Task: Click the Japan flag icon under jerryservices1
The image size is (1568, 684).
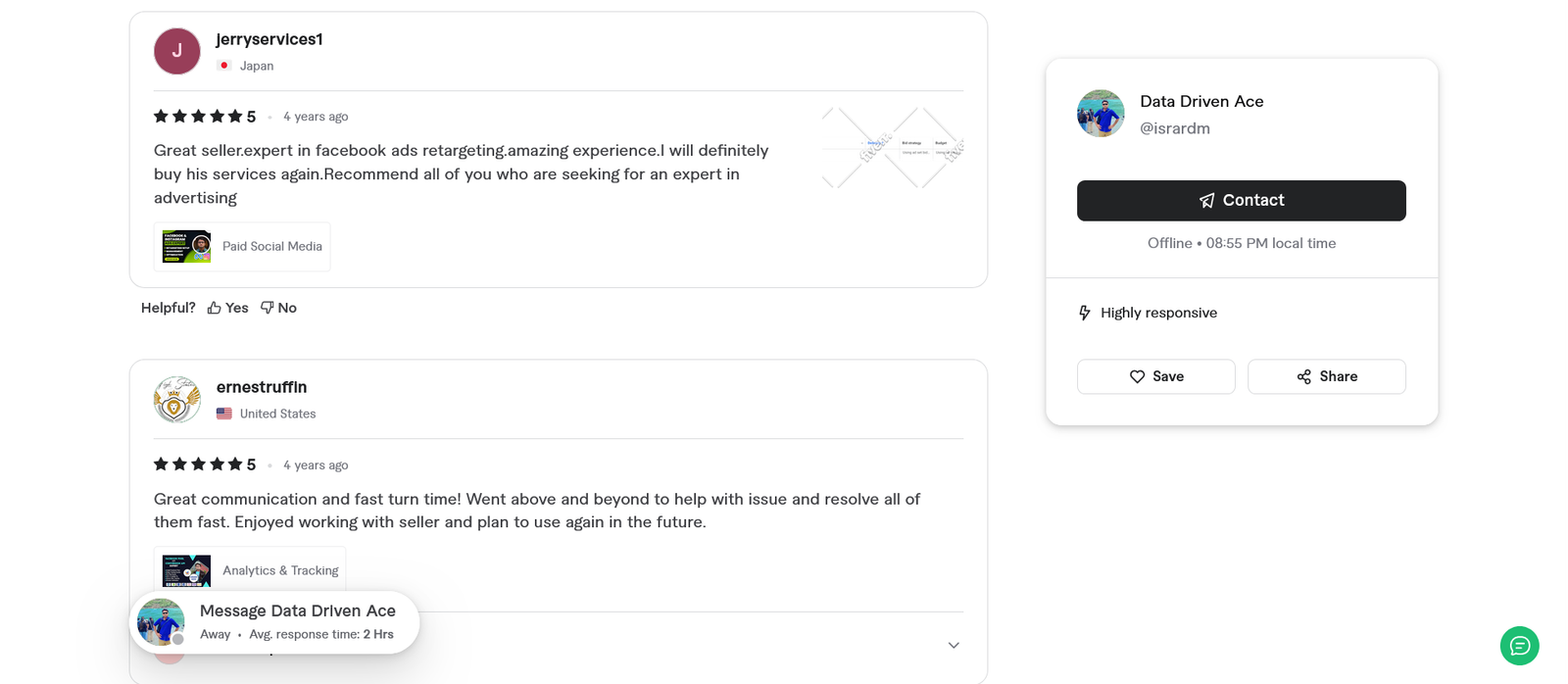Action: click(223, 65)
